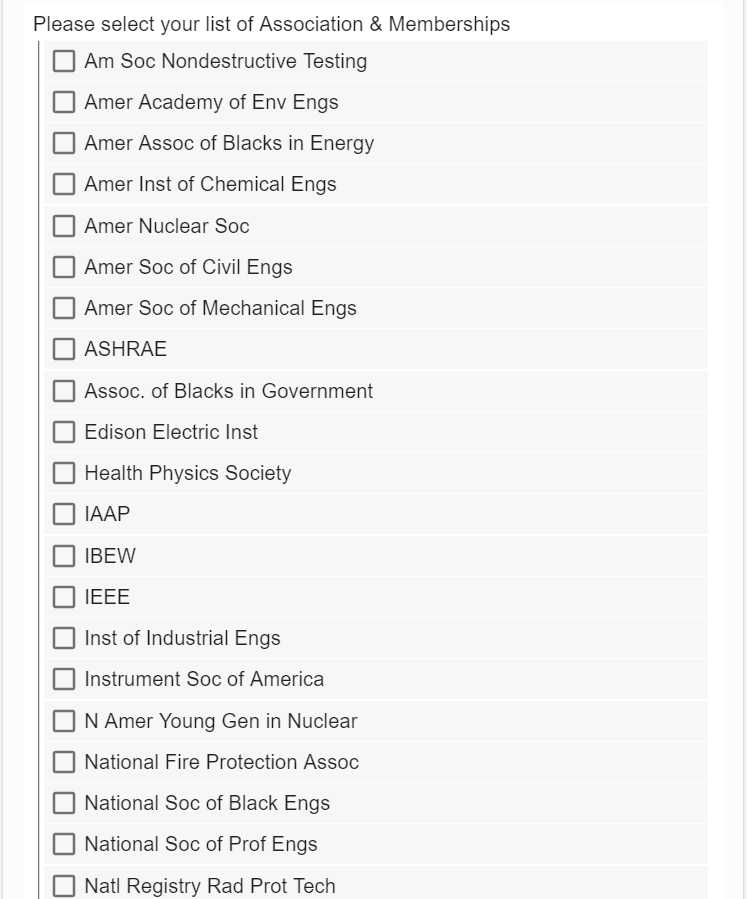Screen dimensions: 747x899
Task: Tick National Fire Protection Assoc checkbox
Action: click(x=64, y=762)
